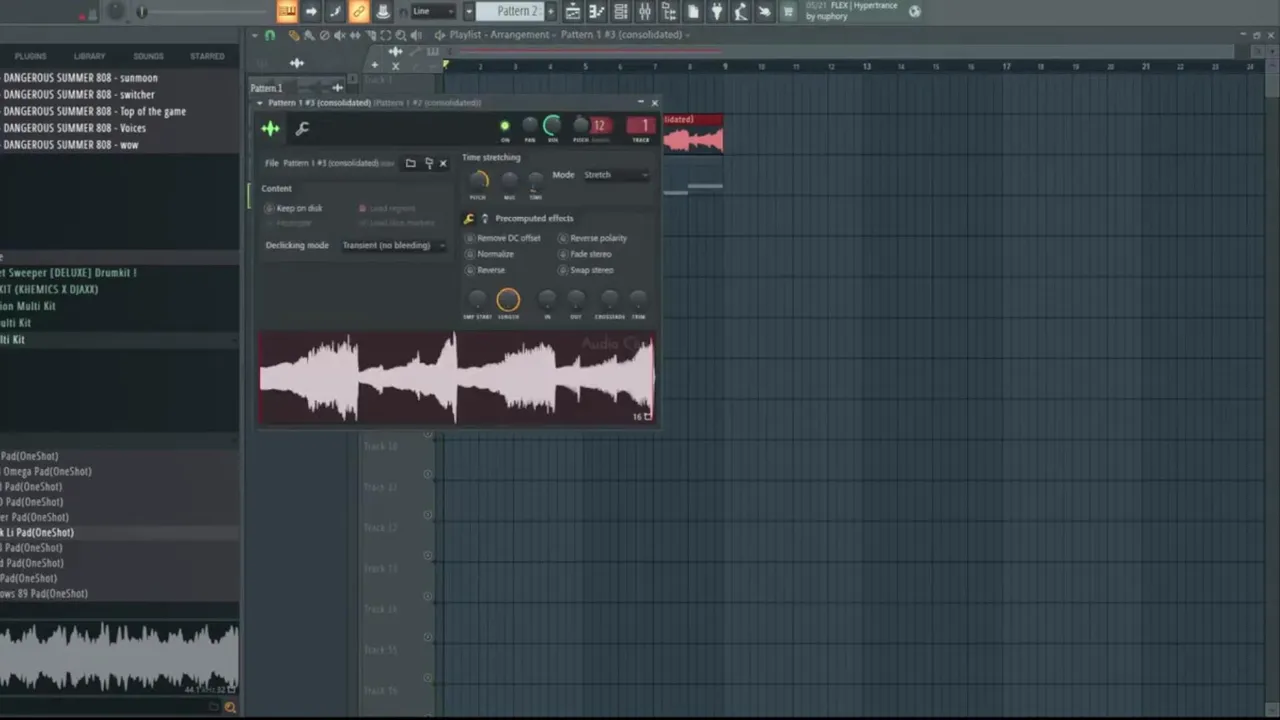Enable Reverse polarity

[x=593, y=238]
